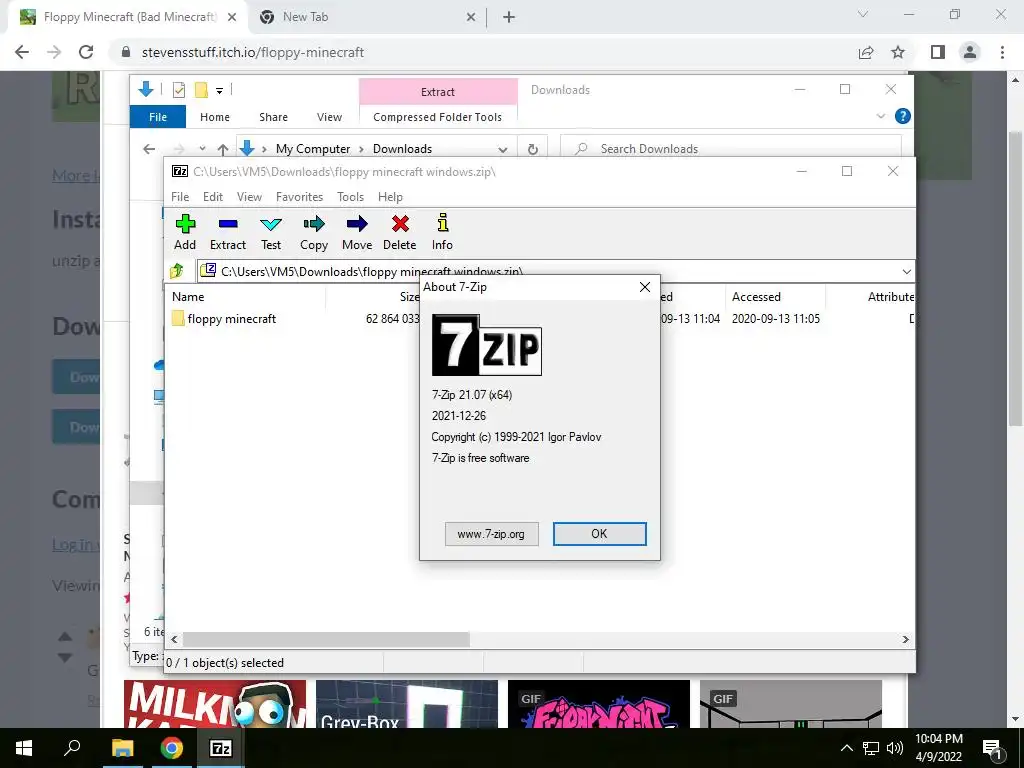Image resolution: width=1024 pixels, height=768 pixels.
Task: Open the 7-Zip Favorites menu
Action: [299, 197]
